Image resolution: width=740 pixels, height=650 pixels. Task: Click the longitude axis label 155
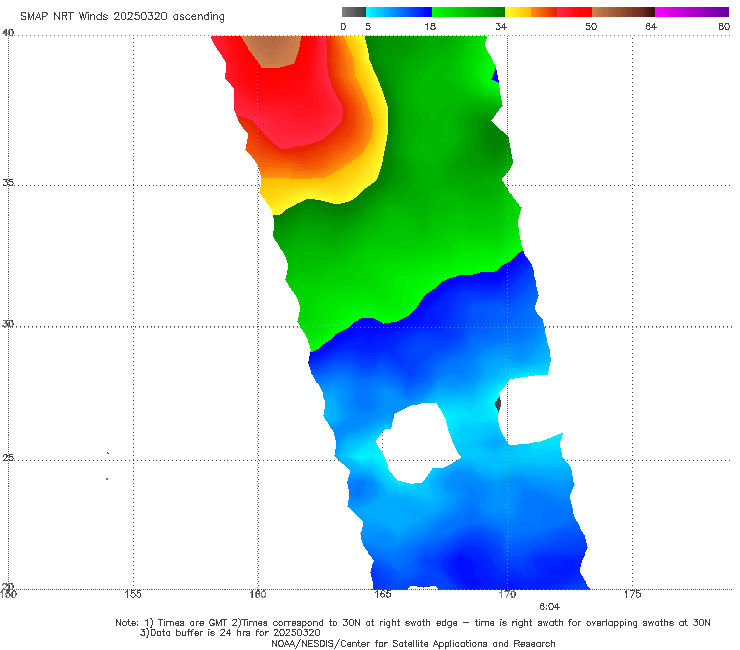[133, 594]
